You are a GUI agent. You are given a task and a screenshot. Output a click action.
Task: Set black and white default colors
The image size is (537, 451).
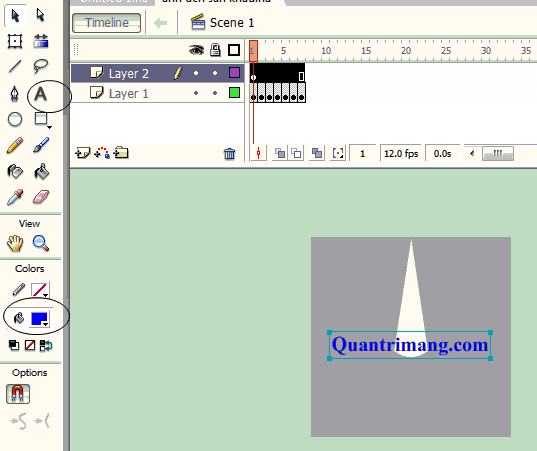(x=14, y=346)
